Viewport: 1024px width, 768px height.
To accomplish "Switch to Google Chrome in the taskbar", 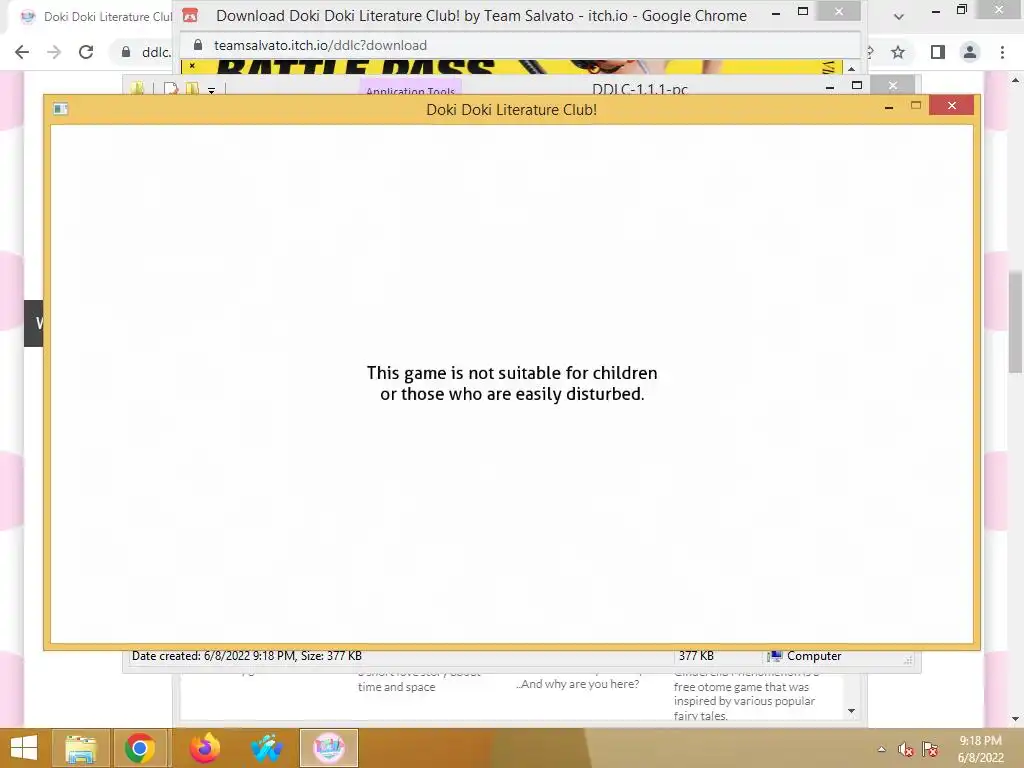I will 140,748.
